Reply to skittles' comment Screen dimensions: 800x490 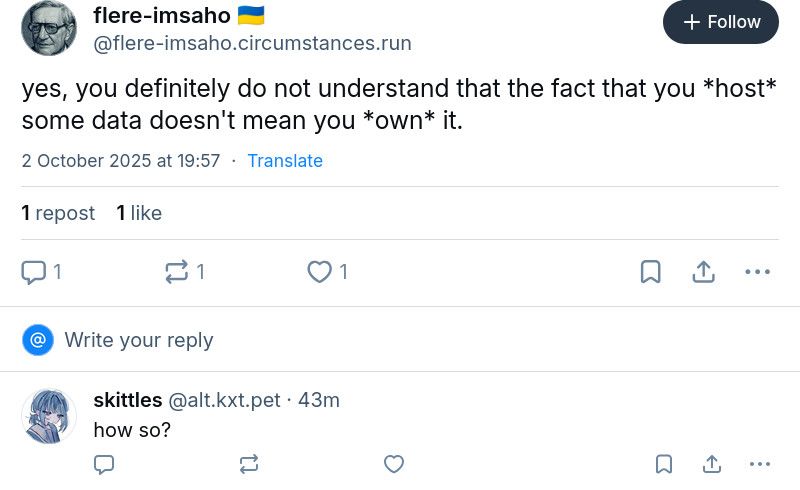pyautogui.click(x=104, y=464)
